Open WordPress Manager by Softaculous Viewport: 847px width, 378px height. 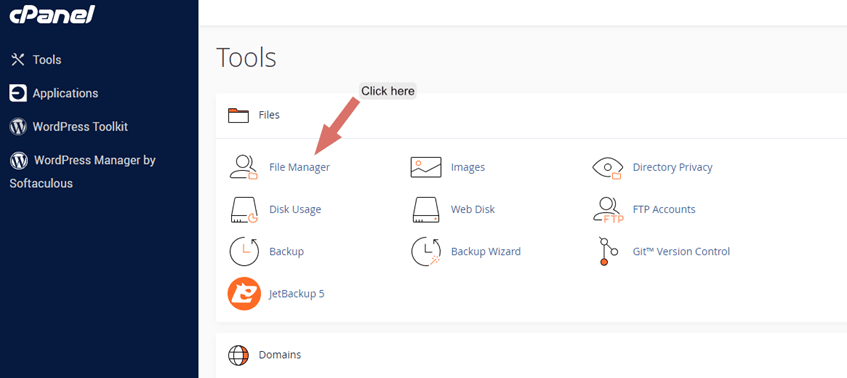coord(83,172)
